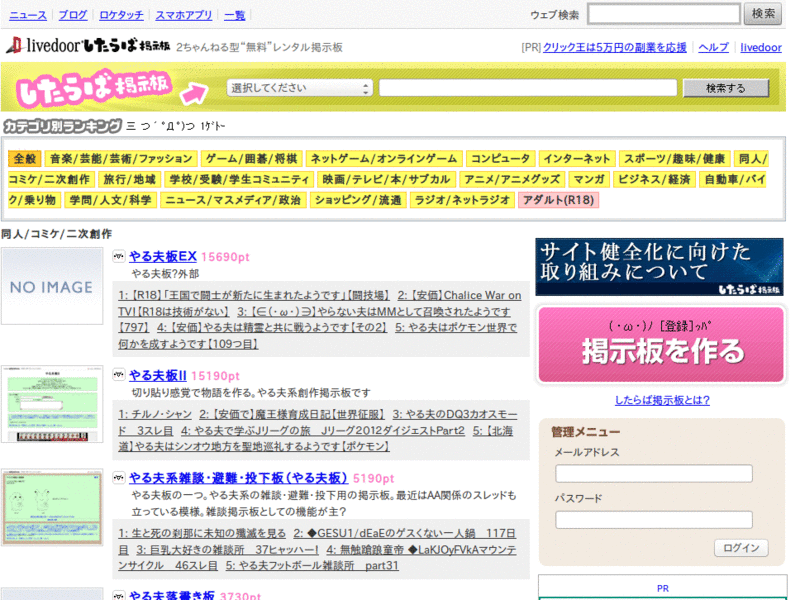Viewport: 800px width, 600px height.
Task: Open the やる夫系雑談・避難・投下板 board link
Action: click(238, 478)
